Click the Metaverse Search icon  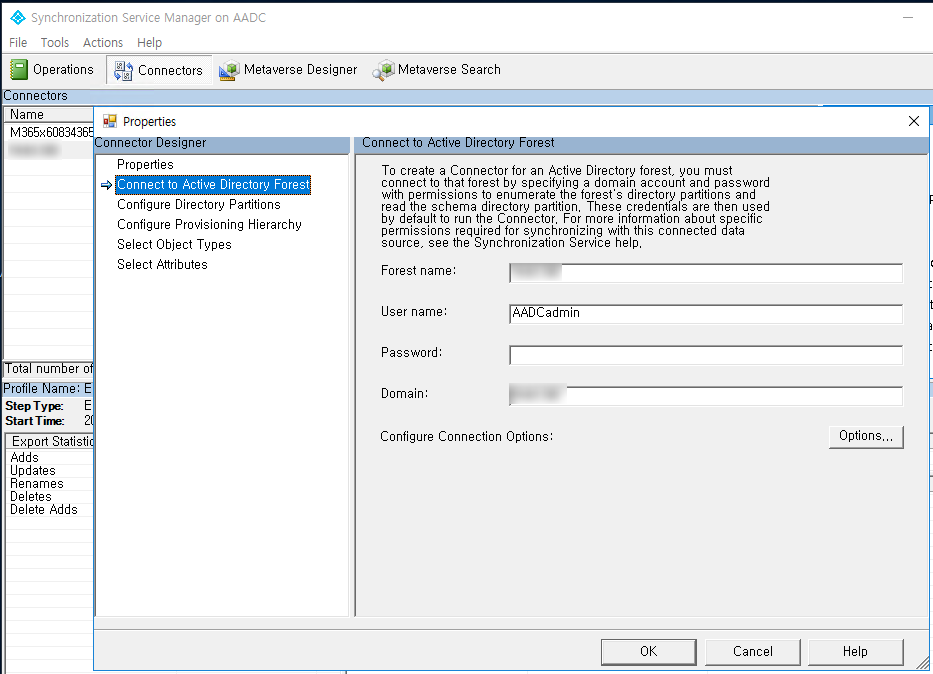coord(383,70)
